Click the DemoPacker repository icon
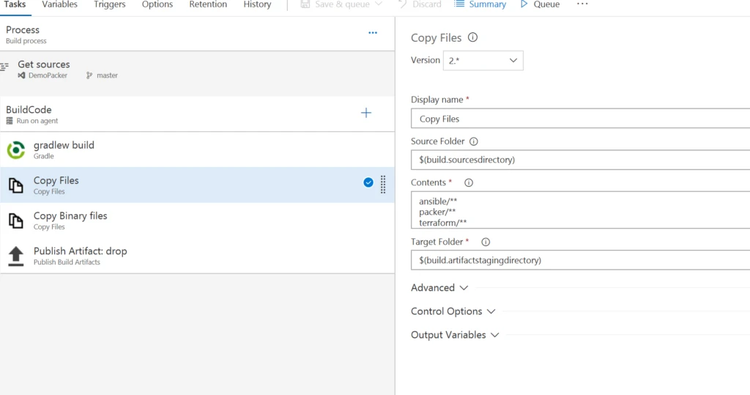This screenshot has width=750, height=395. [22, 76]
